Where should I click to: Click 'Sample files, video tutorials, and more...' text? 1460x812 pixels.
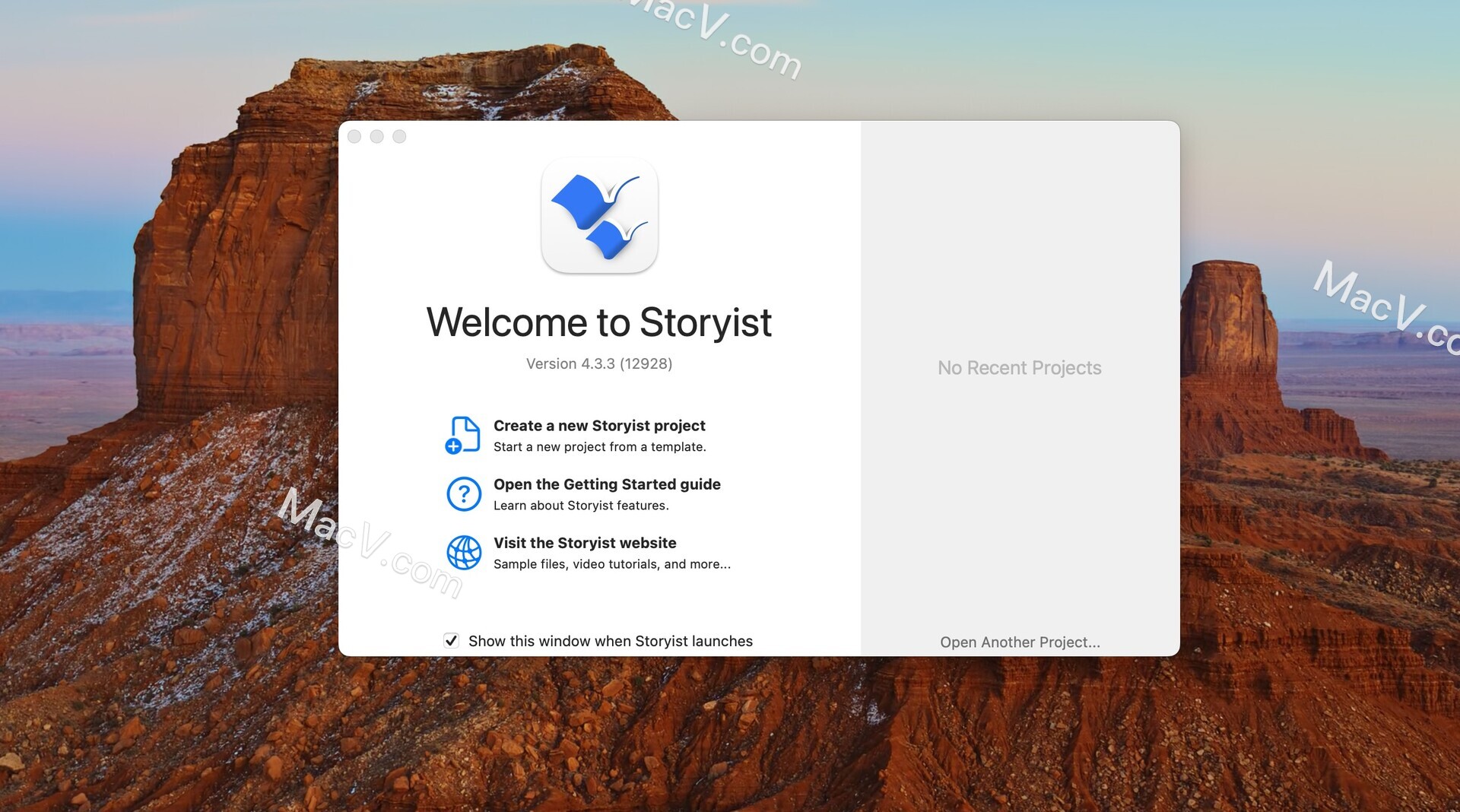(x=612, y=564)
